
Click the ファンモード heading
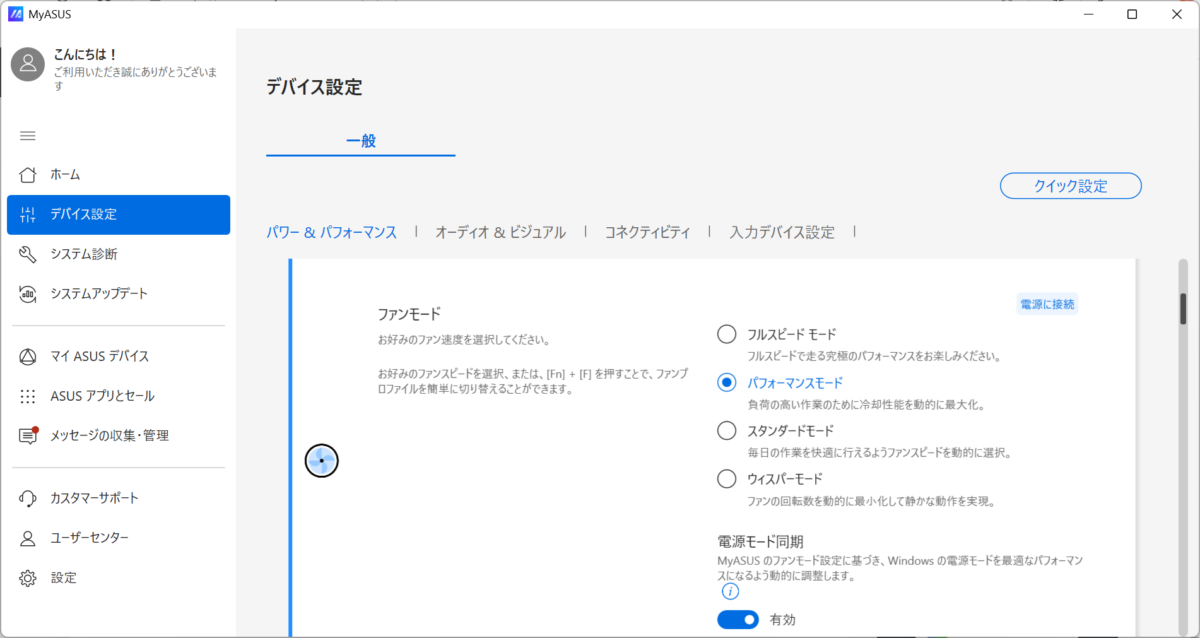coord(409,314)
